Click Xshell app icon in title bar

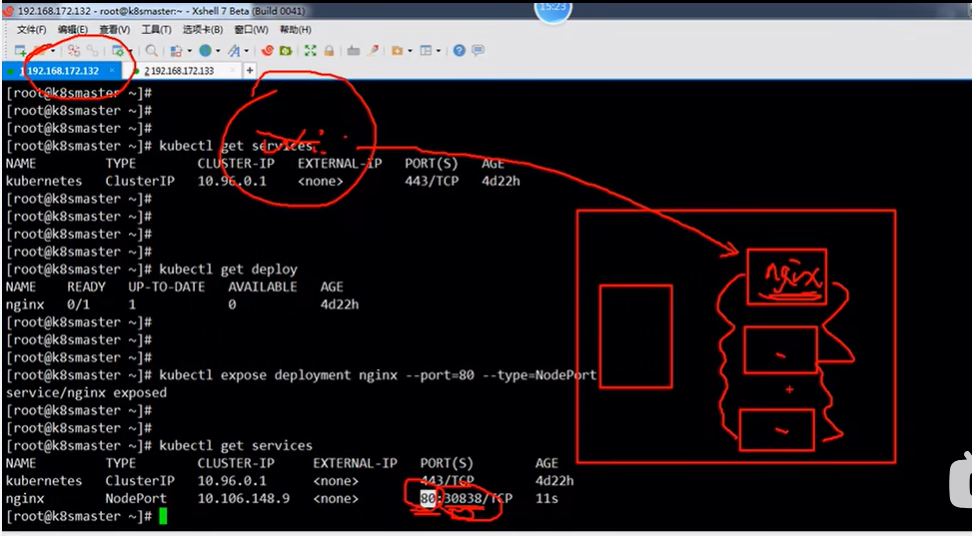pyautogui.click(x=8, y=11)
